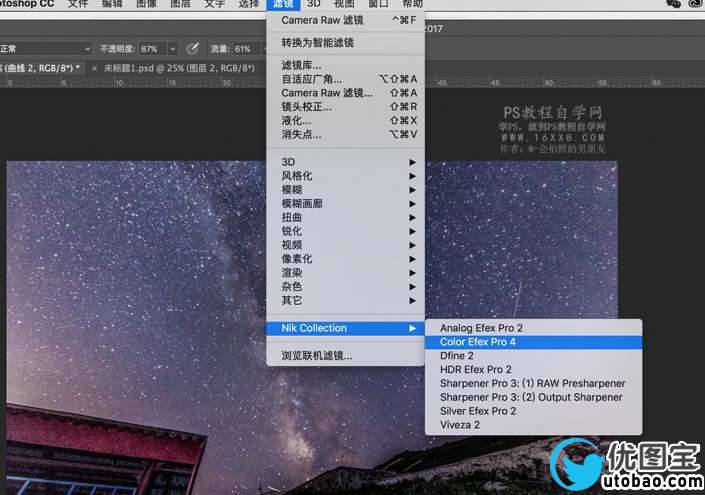Launch Analog Efex Pro 2
Viewport: 705px width, 495px height.
[x=533, y=328]
